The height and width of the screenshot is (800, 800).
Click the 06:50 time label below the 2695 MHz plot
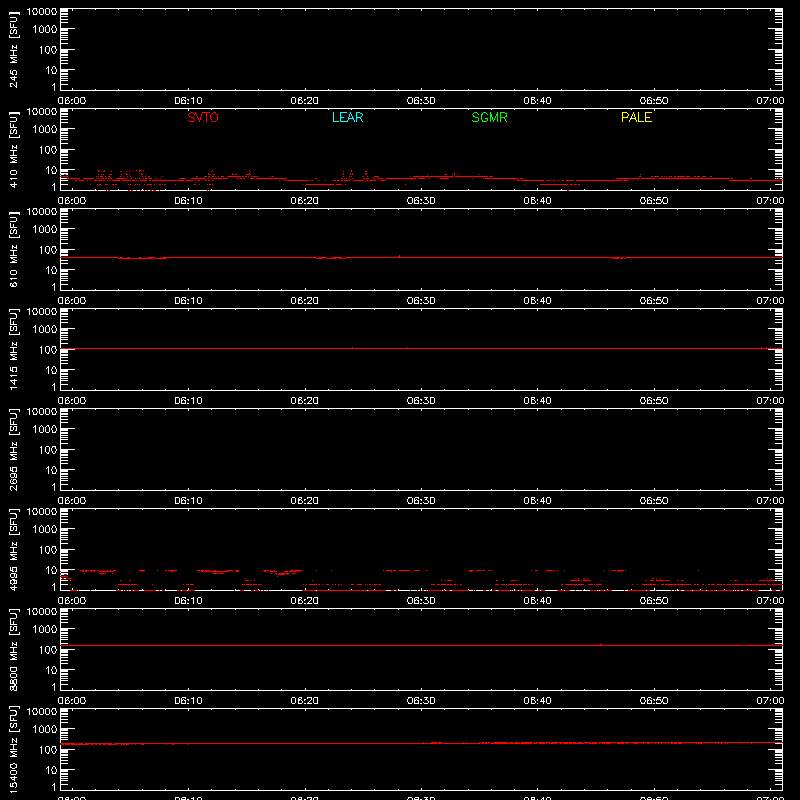coord(654,501)
